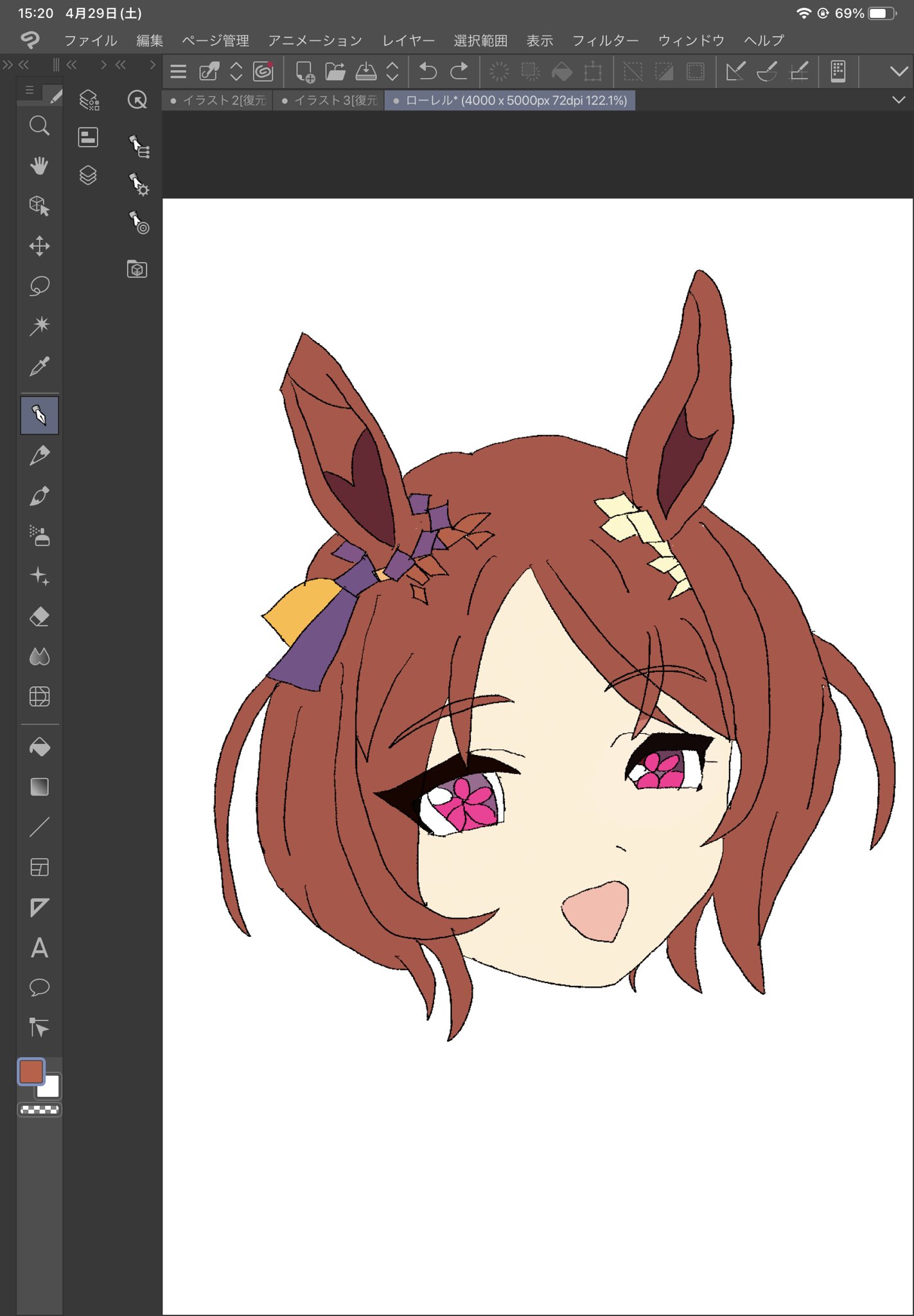This screenshot has height=1316, width=914.
Task: Select the Zoom magnifier tool
Action: 39,126
